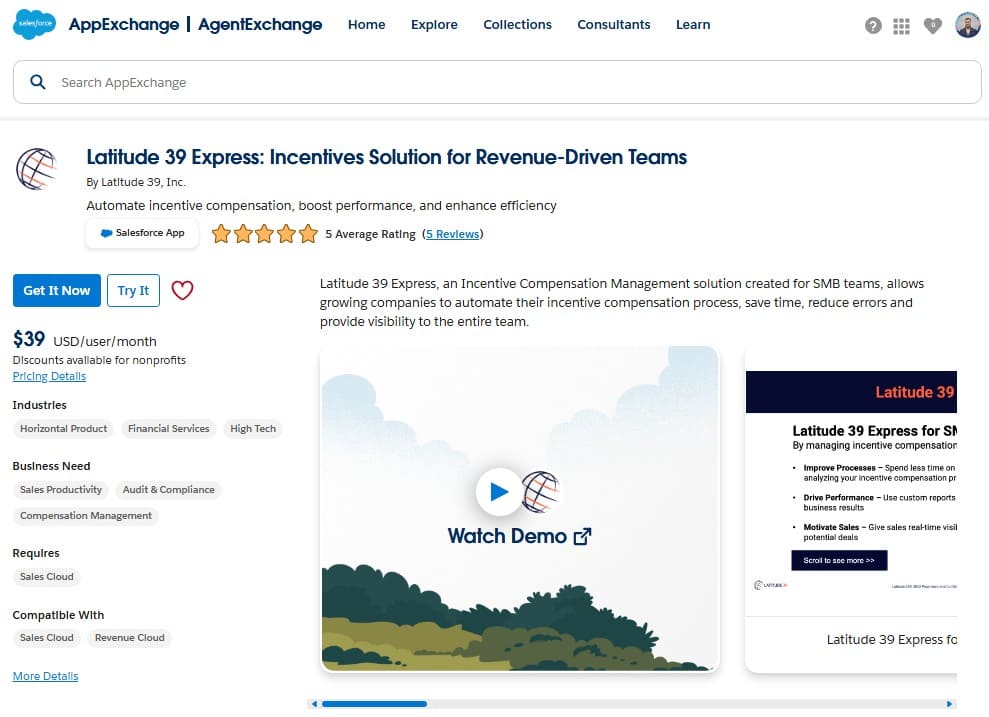Click the search magnifier icon
Image resolution: width=989 pixels, height=717 pixels.
click(x=38, y=82)
